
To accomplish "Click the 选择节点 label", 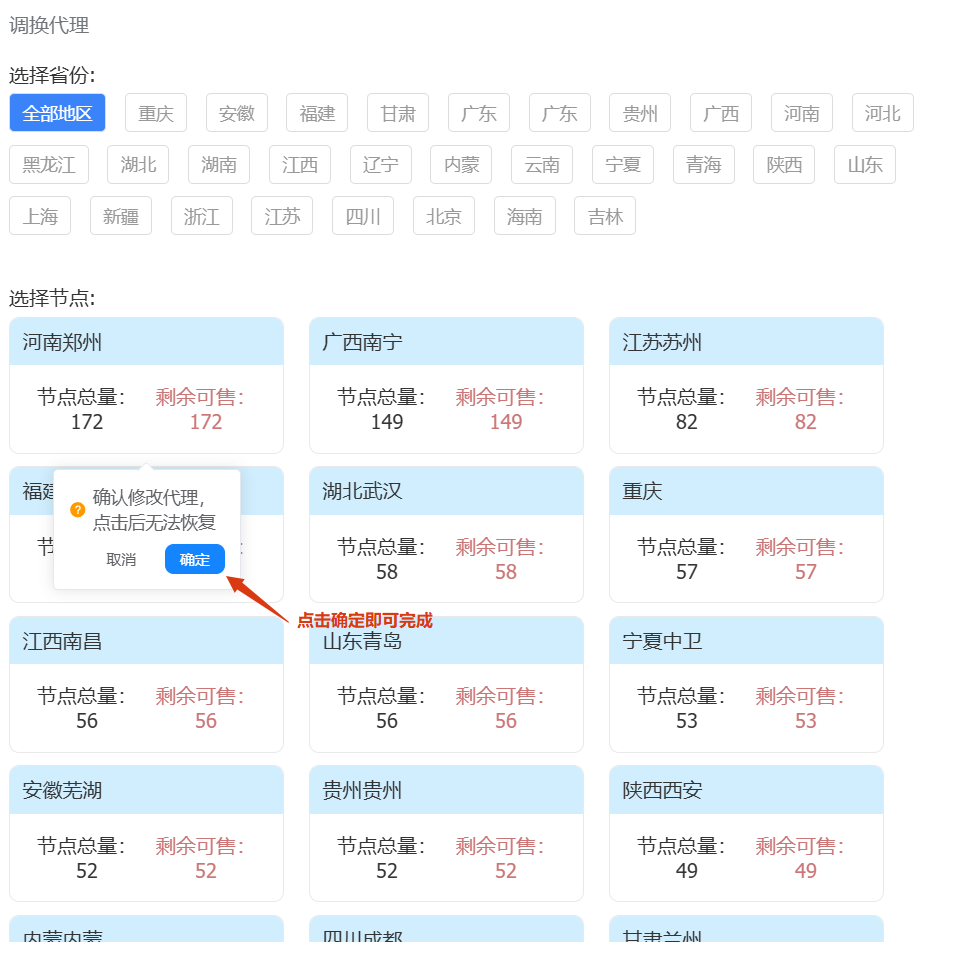I will (52, 298).
